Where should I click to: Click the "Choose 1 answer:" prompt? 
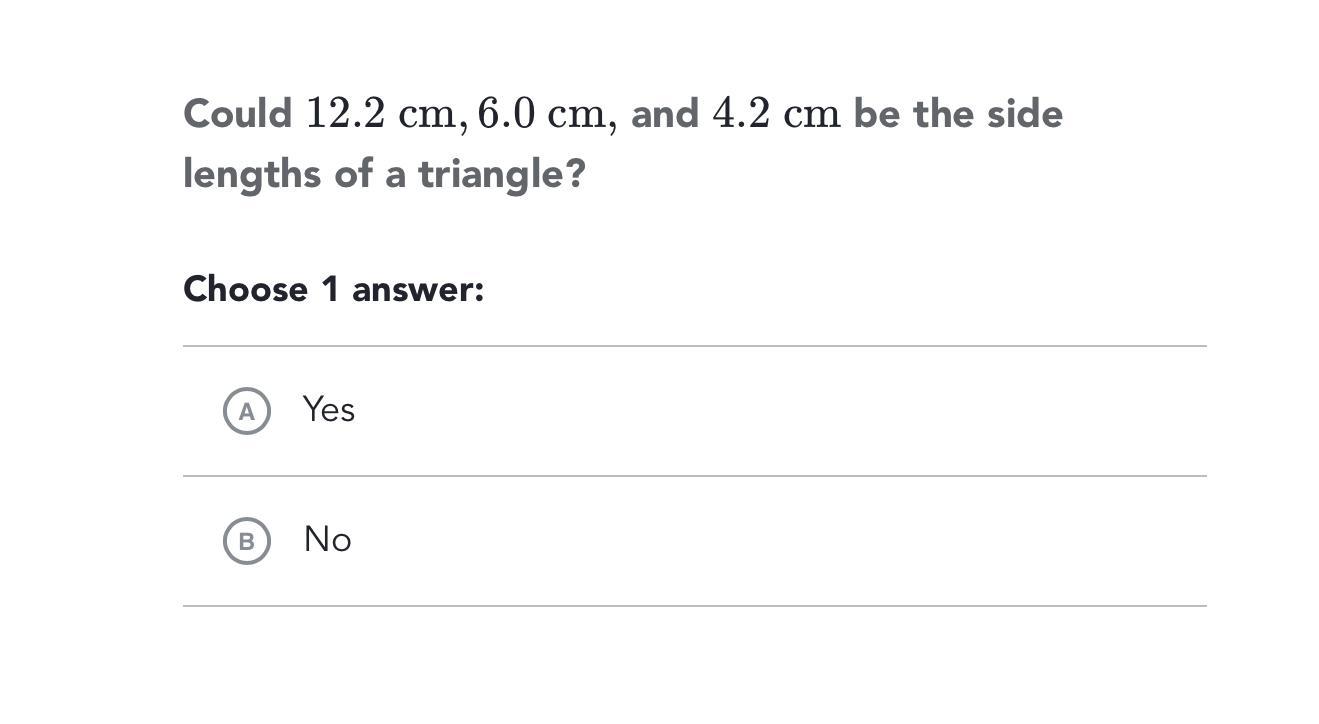(x=333, y=290)
